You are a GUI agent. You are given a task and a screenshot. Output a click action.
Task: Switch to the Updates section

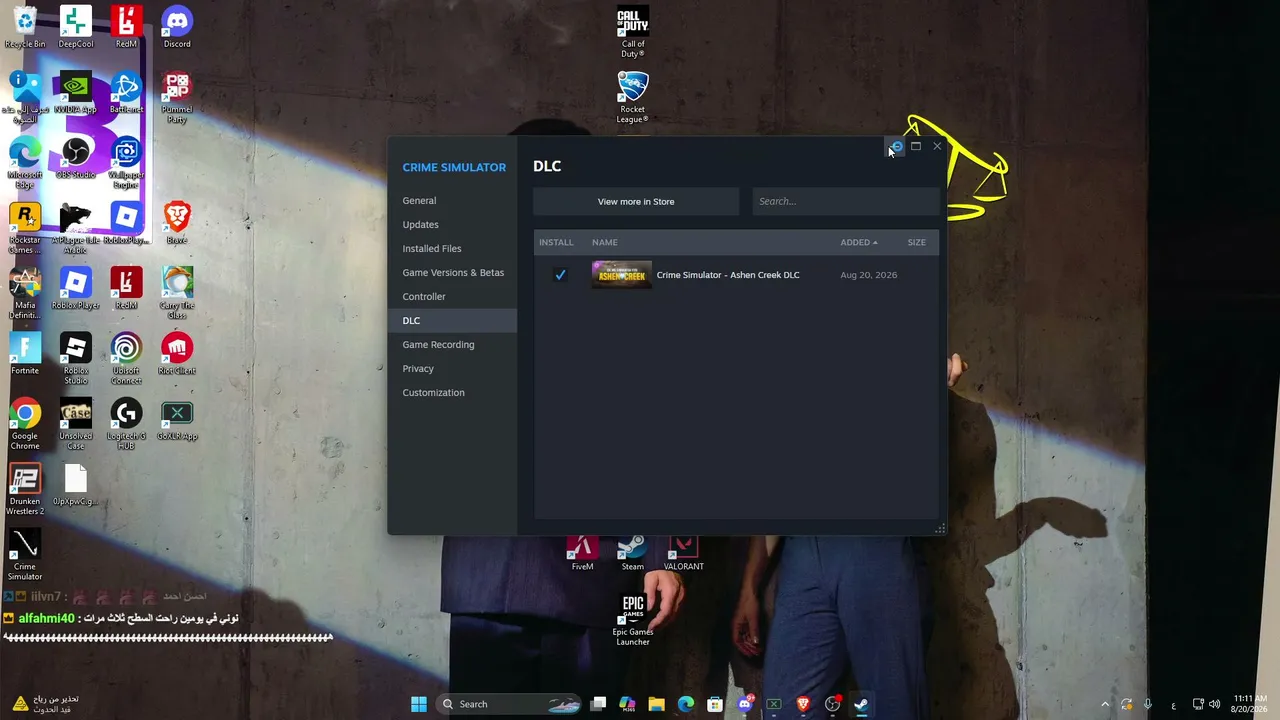point(420,224)
